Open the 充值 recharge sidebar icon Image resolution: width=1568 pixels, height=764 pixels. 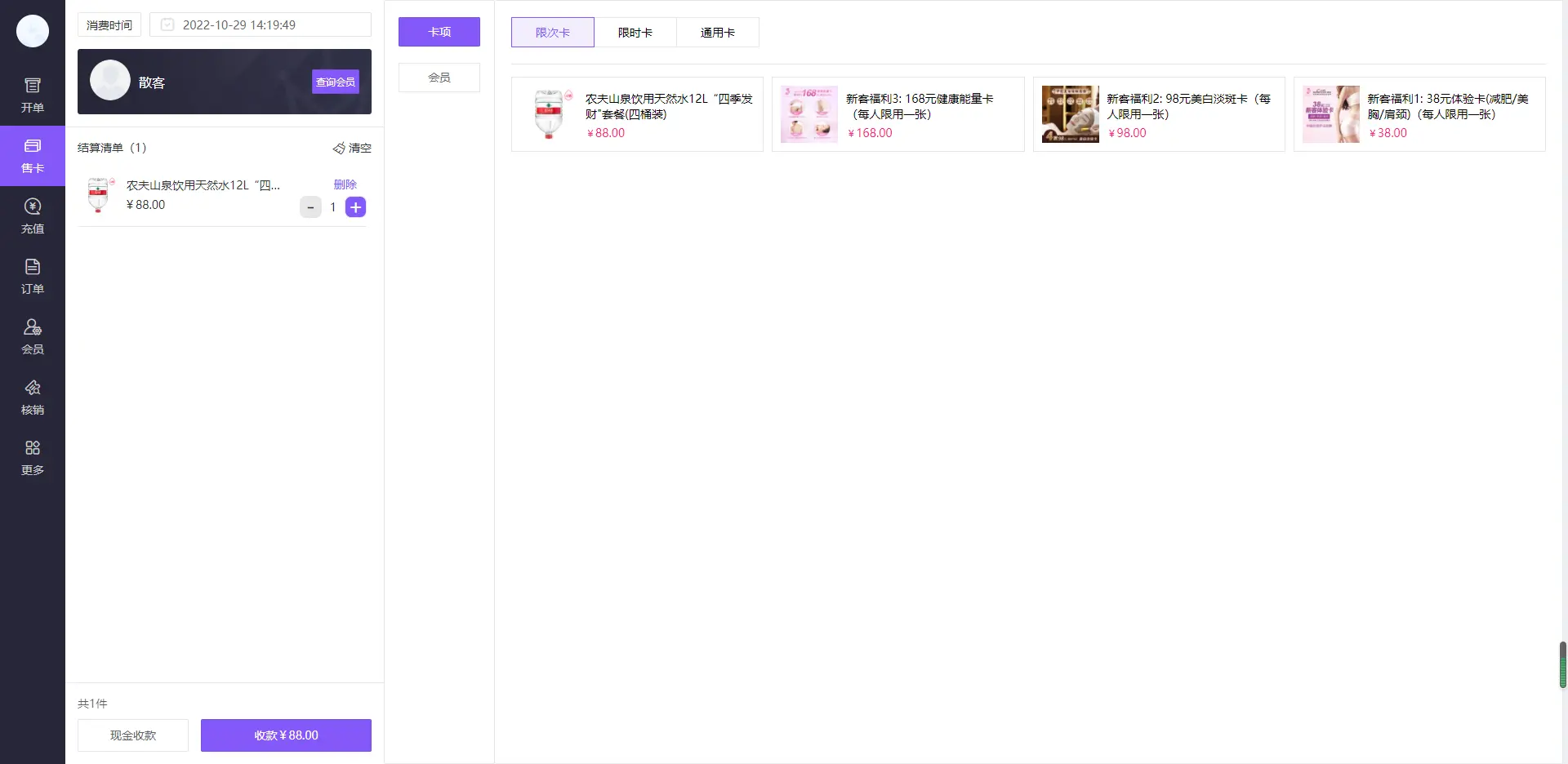tap(33, 216)
